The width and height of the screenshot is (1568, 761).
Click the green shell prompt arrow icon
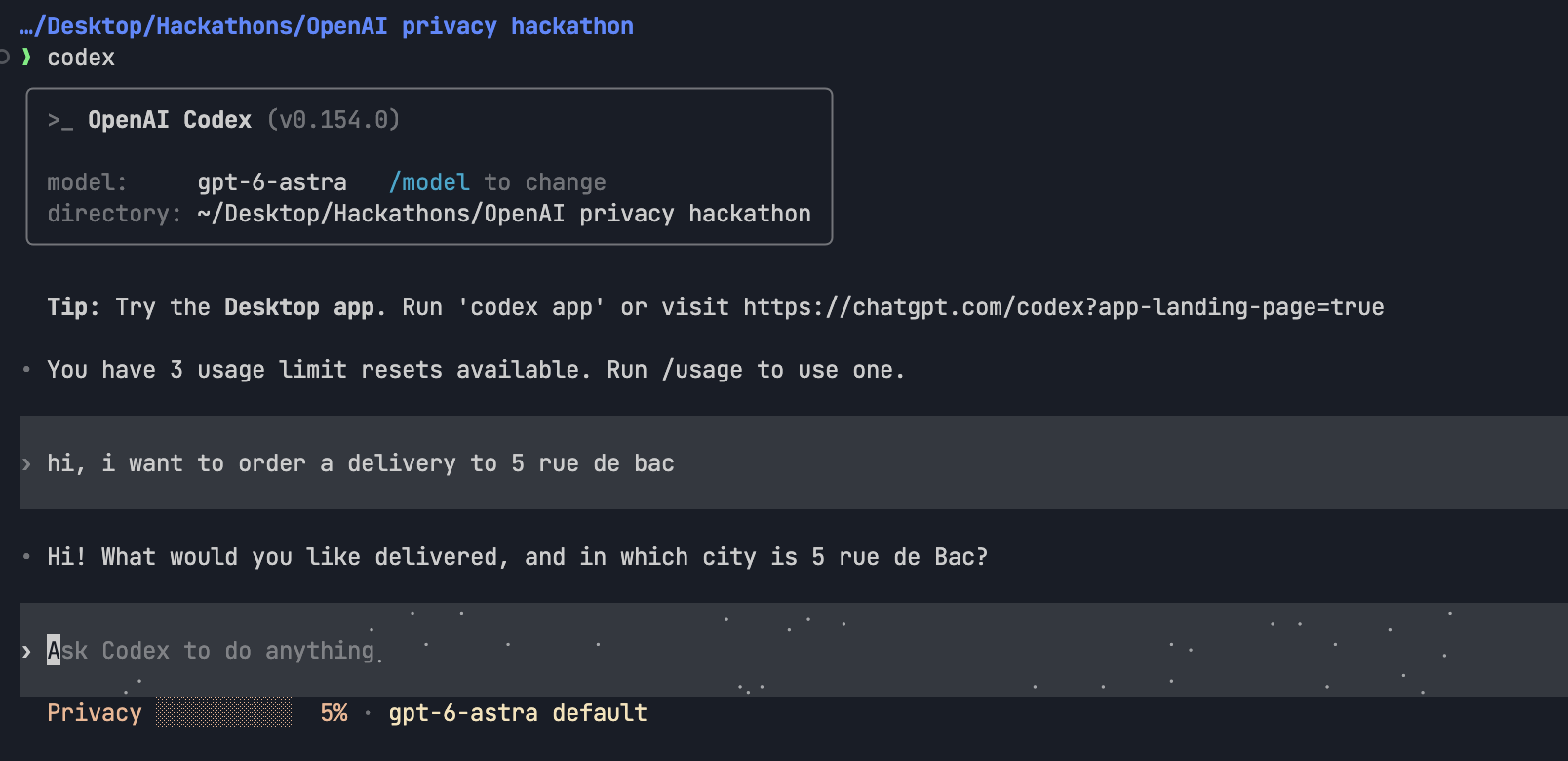[x=26, y=58]
